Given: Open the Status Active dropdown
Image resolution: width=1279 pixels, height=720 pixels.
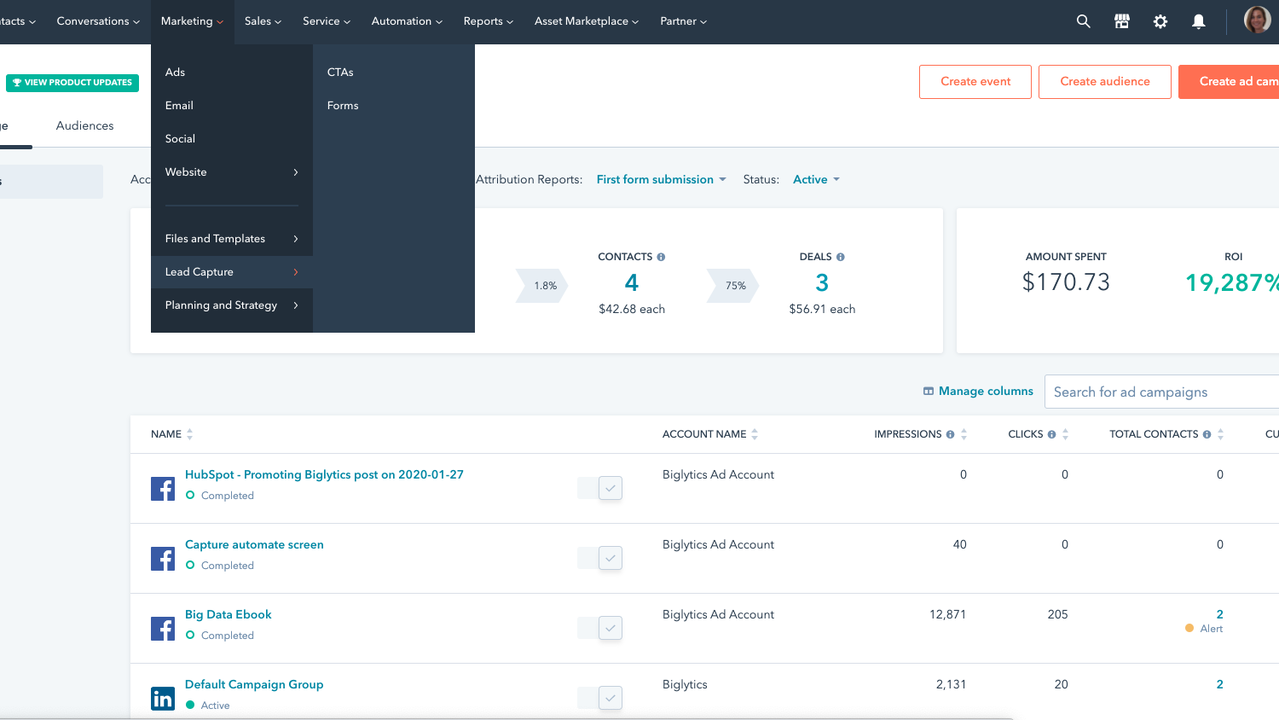Looking at the screenshot, I should click(816, 180).
